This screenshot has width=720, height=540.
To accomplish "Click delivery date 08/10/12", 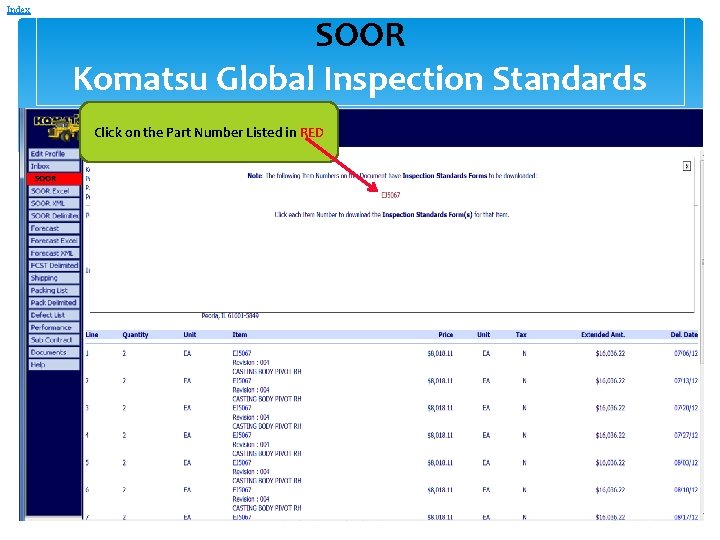I will pos(686,490).
